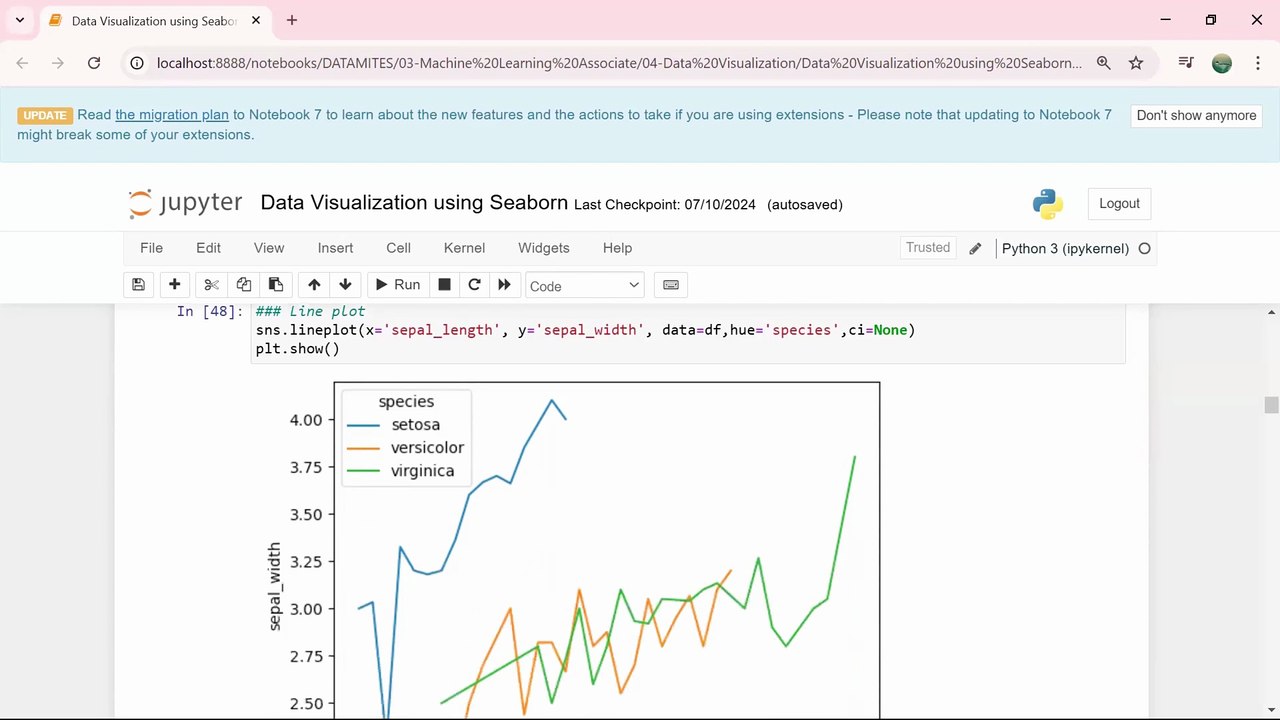
Task: Click the virginica legend entry
Action: point(400,471)
